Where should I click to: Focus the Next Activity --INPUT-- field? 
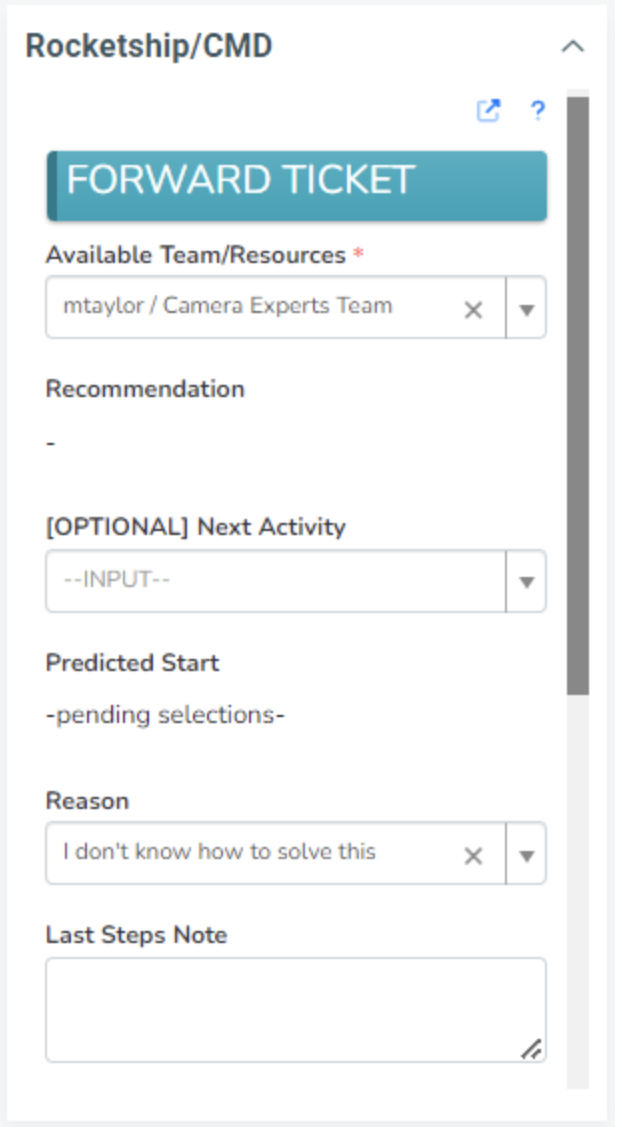270,581
